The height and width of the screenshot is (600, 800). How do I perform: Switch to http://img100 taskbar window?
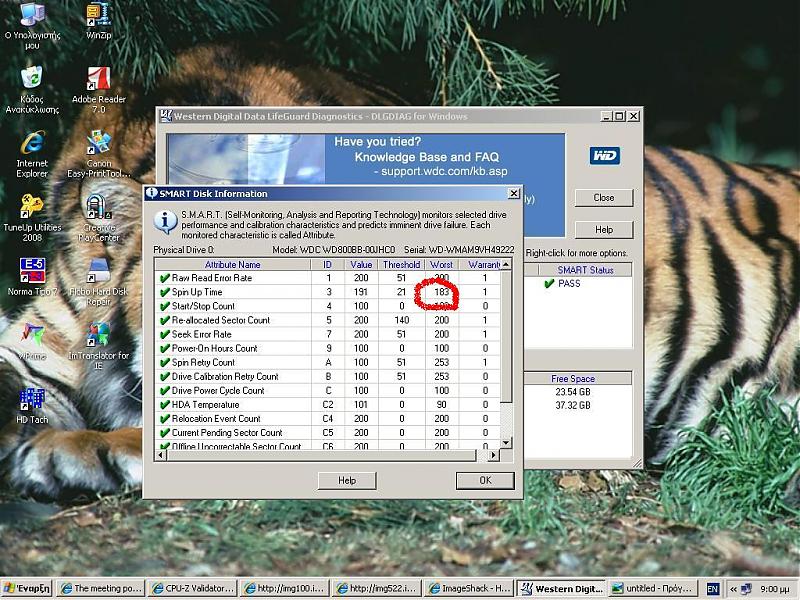pos(284,588)
